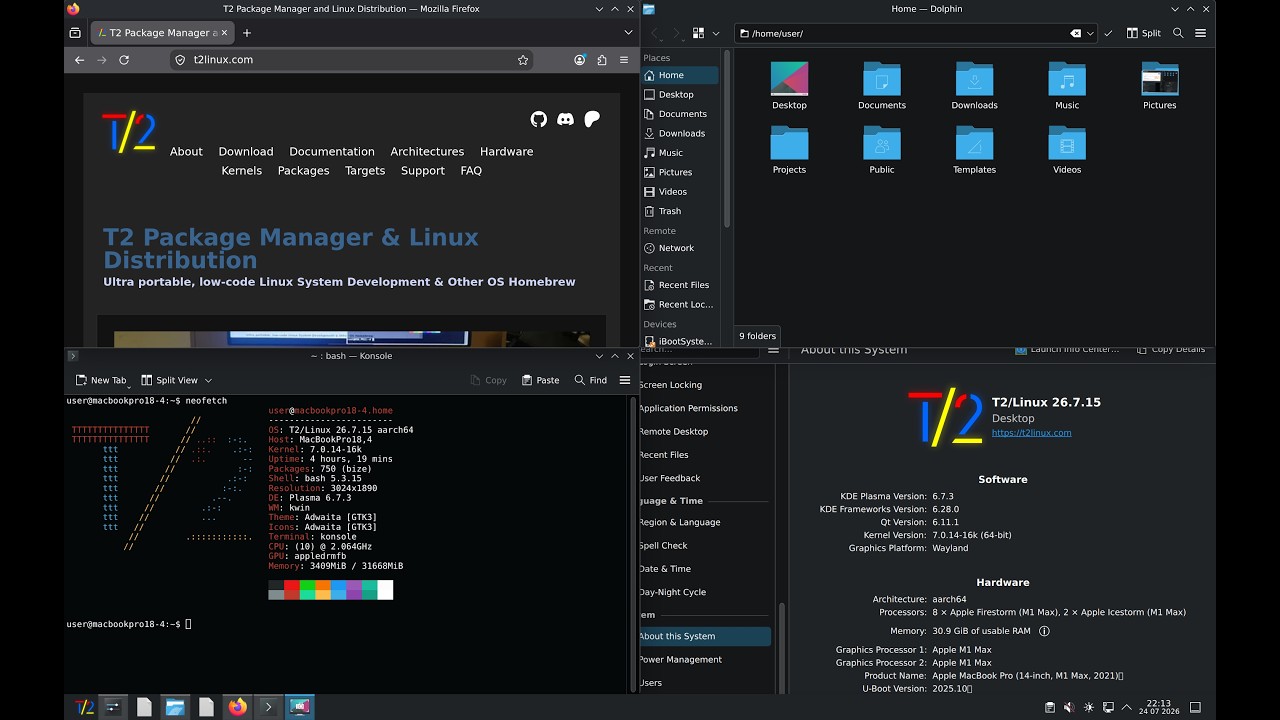Click the info icon next to usable RAM
This screenshot has height=720, width=1280.
click(x=1044, y=631)
